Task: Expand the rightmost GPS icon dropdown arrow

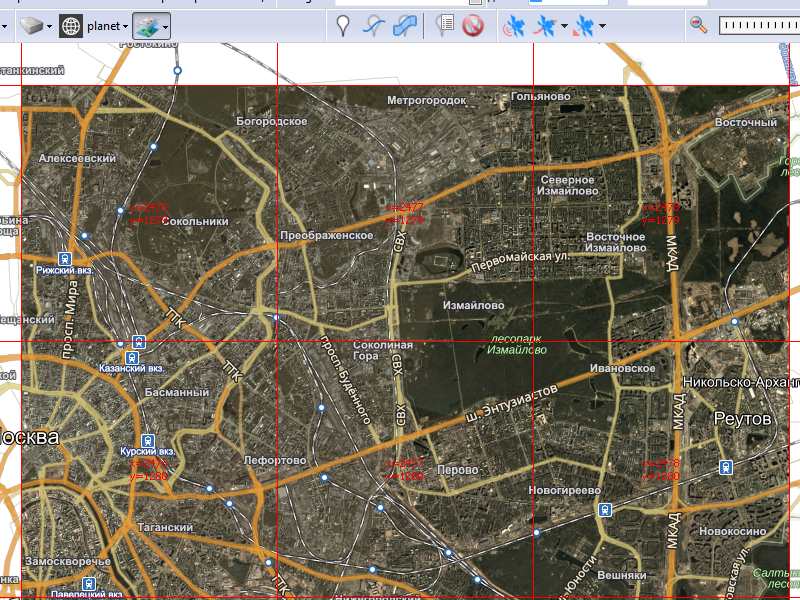Action: [x=602, y=27]
